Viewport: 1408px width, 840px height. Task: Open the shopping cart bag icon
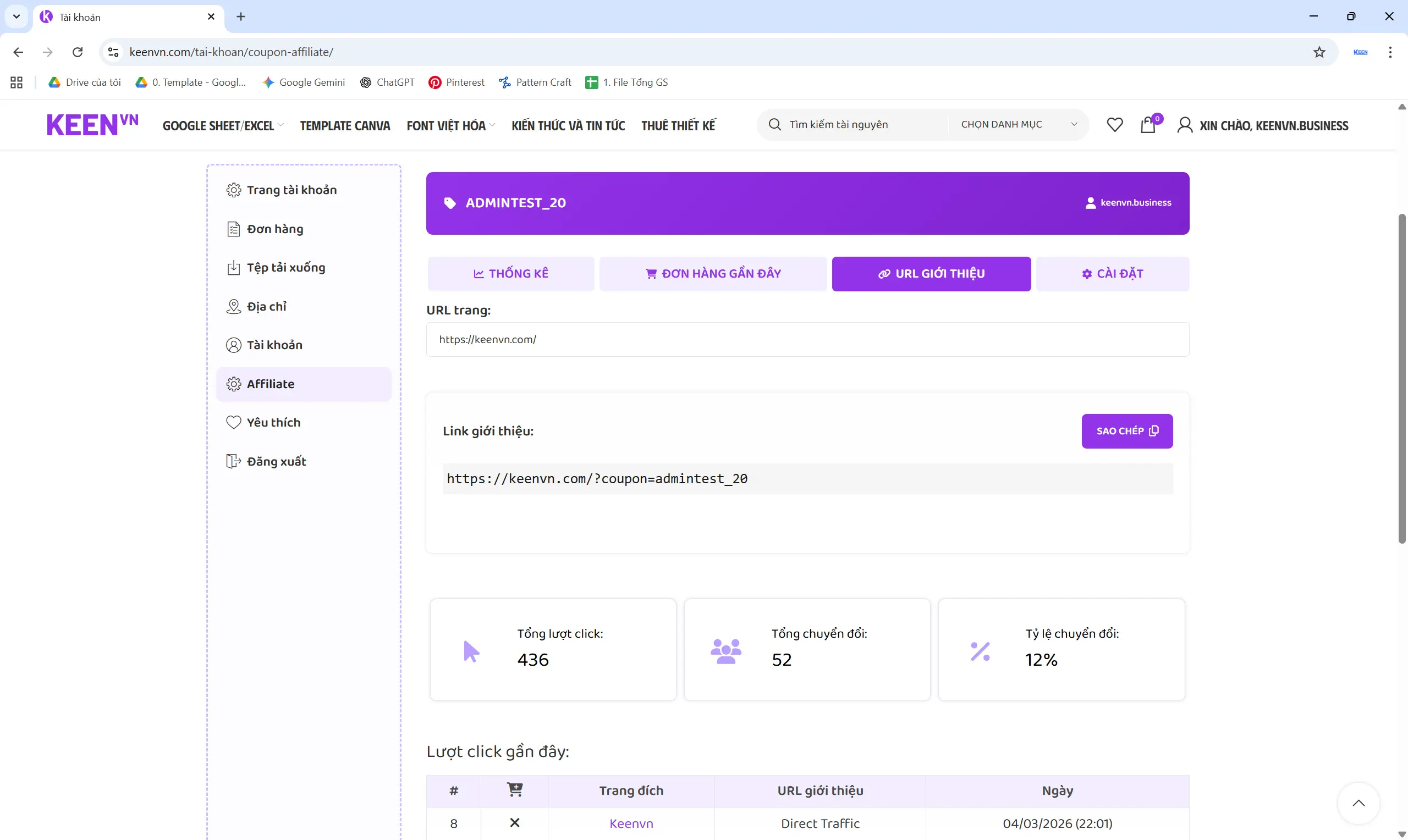[x=1147, y=125]
